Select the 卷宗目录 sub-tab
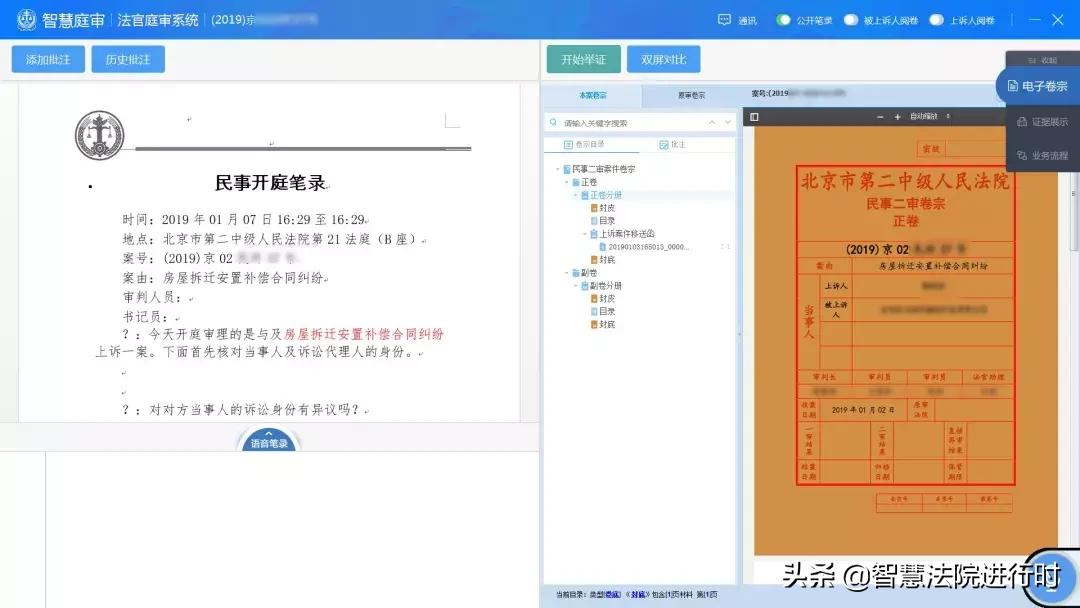This screenshot has width=1080, height=608. (x=584, y=145)
